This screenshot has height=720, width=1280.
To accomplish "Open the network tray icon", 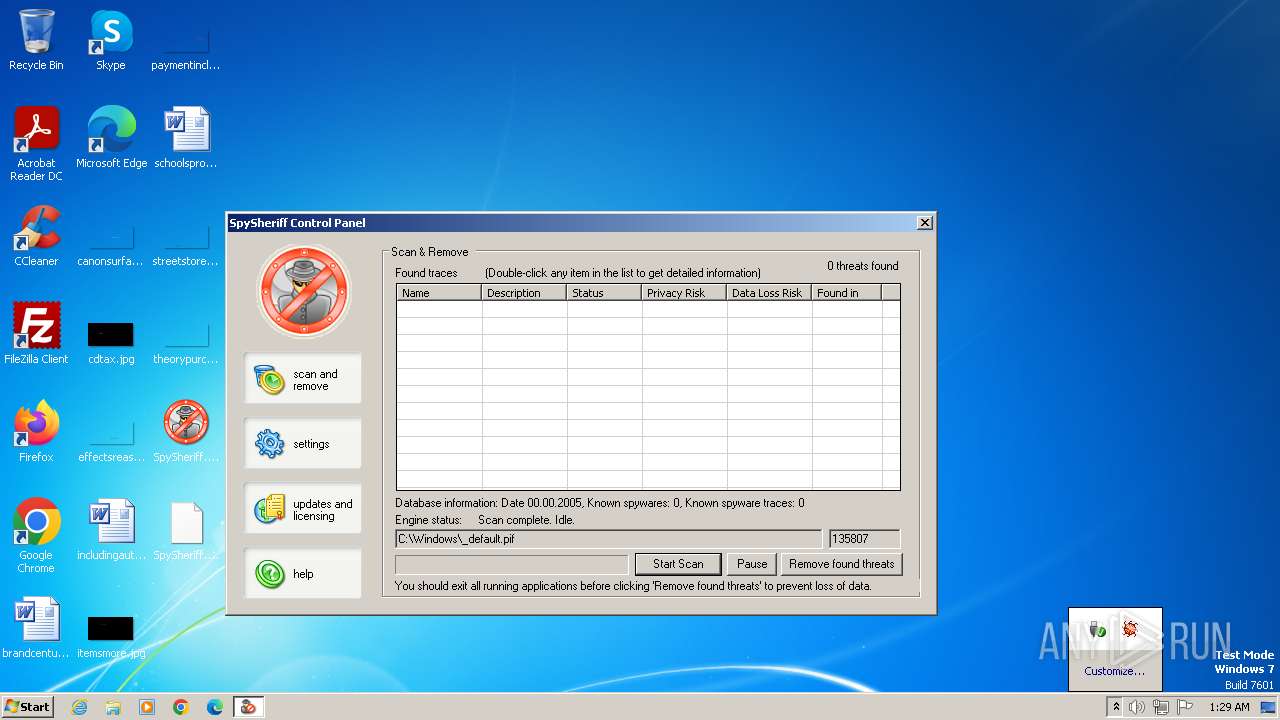I will [x=1160, y=707].
